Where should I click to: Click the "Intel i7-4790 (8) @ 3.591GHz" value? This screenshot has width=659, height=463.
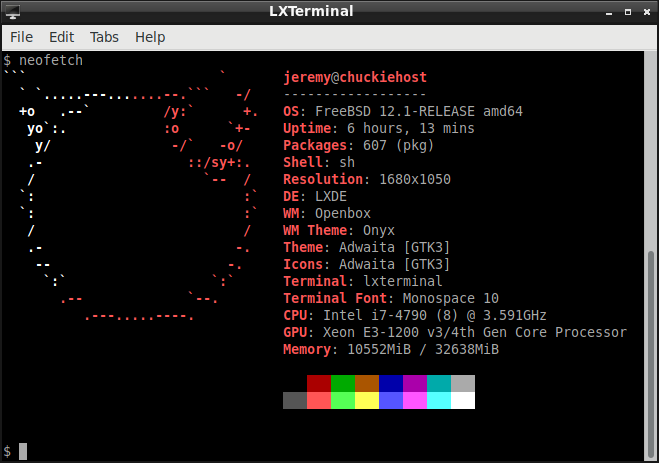point(435,316)
